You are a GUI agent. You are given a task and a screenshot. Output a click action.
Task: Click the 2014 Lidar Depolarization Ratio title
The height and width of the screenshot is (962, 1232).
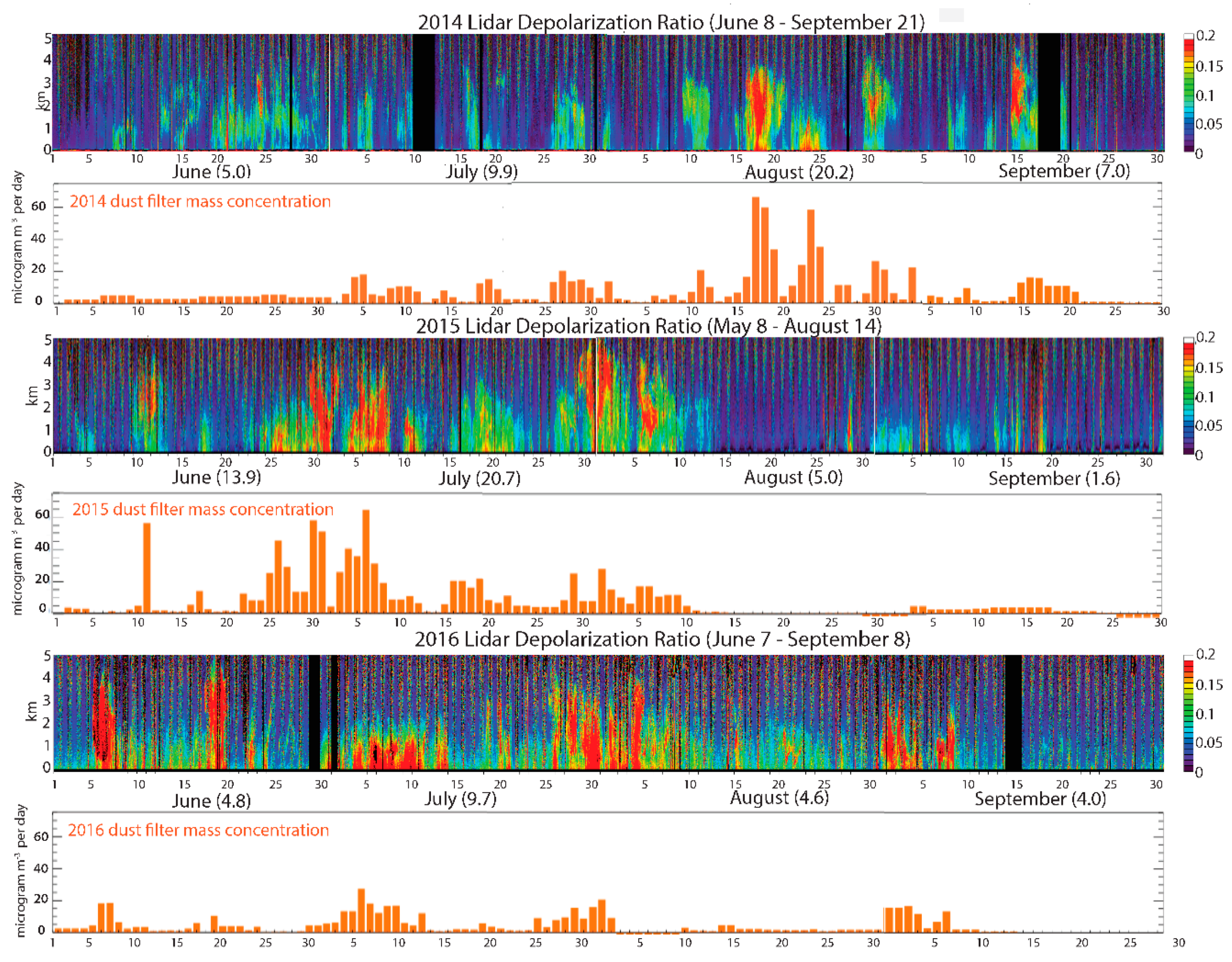671,22
